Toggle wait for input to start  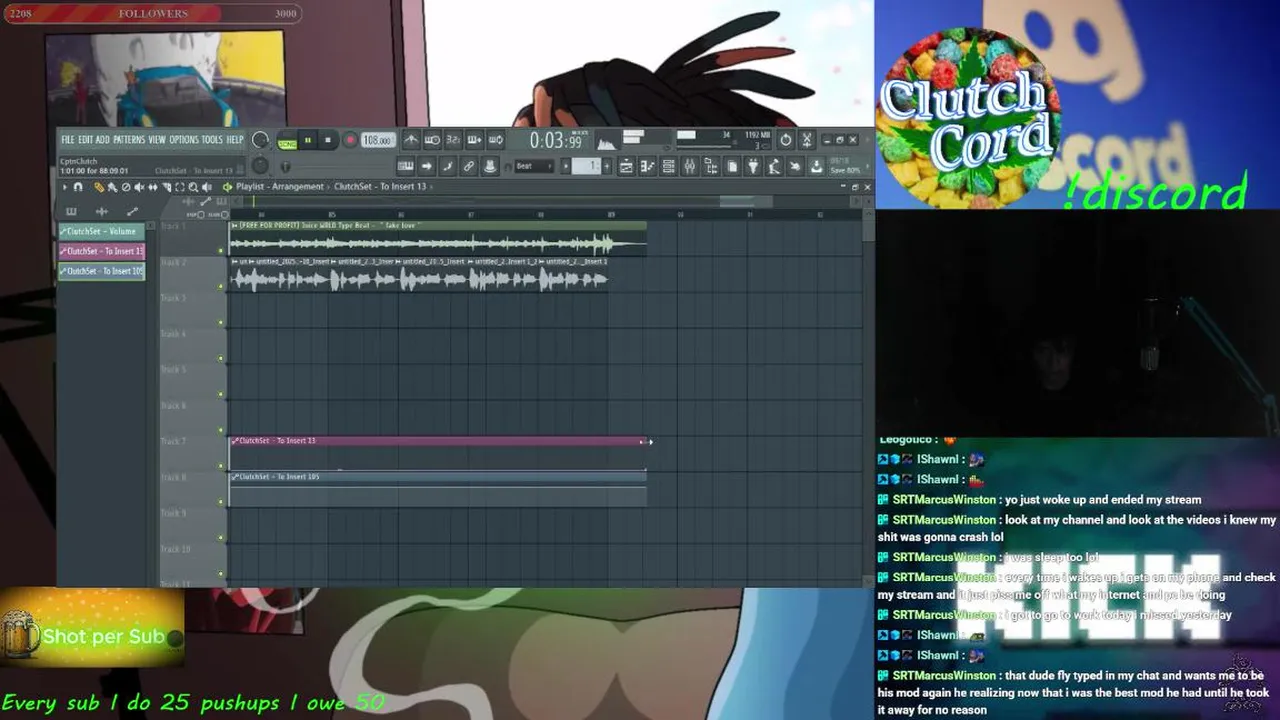pos(432,140)
